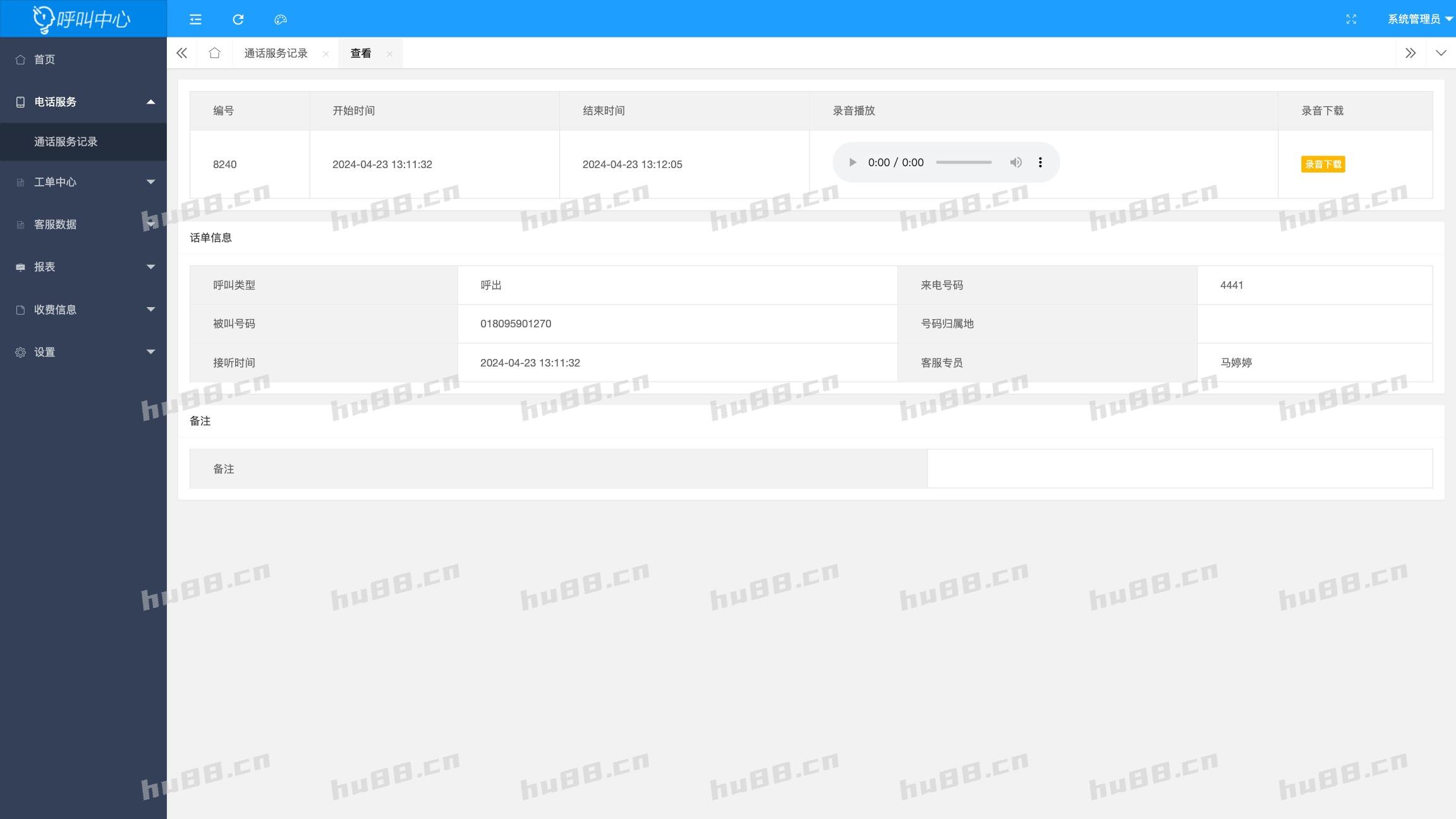Image resolution: width=1456 pixels, height=819 pixels.
Task: Mute the recording with the speaker icon
Action: [x=1016, y=162]
